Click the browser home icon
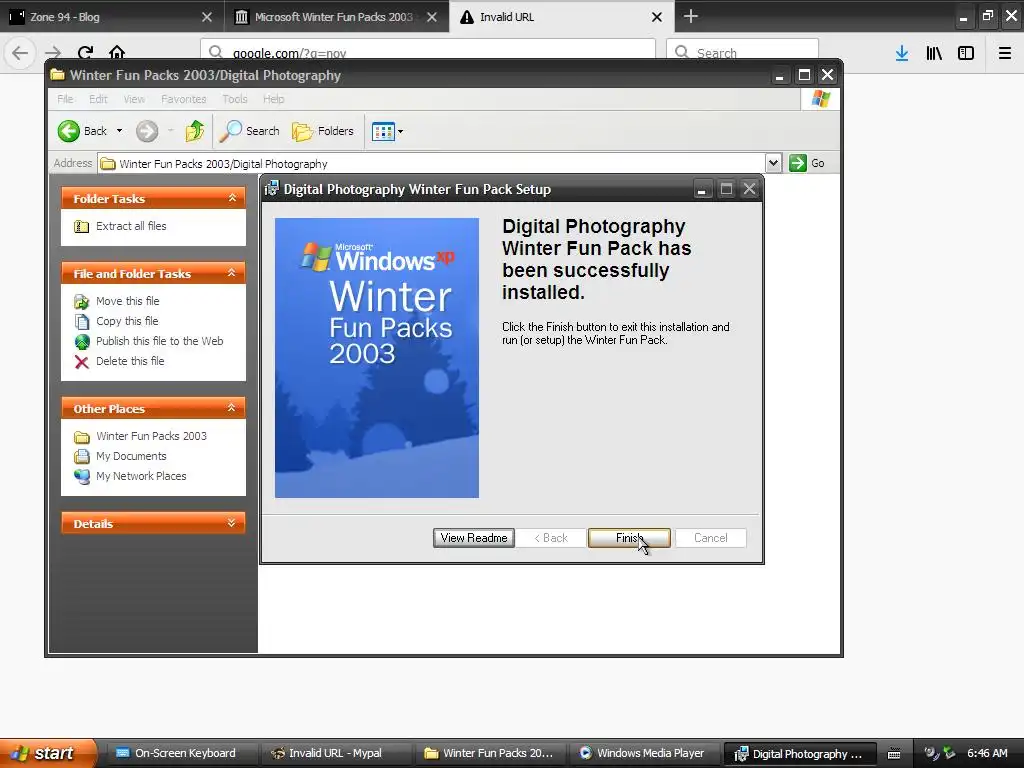Image resolution: width=1024 pixels, height=768 pixels. pyautogui.click(x=117, y=53)
